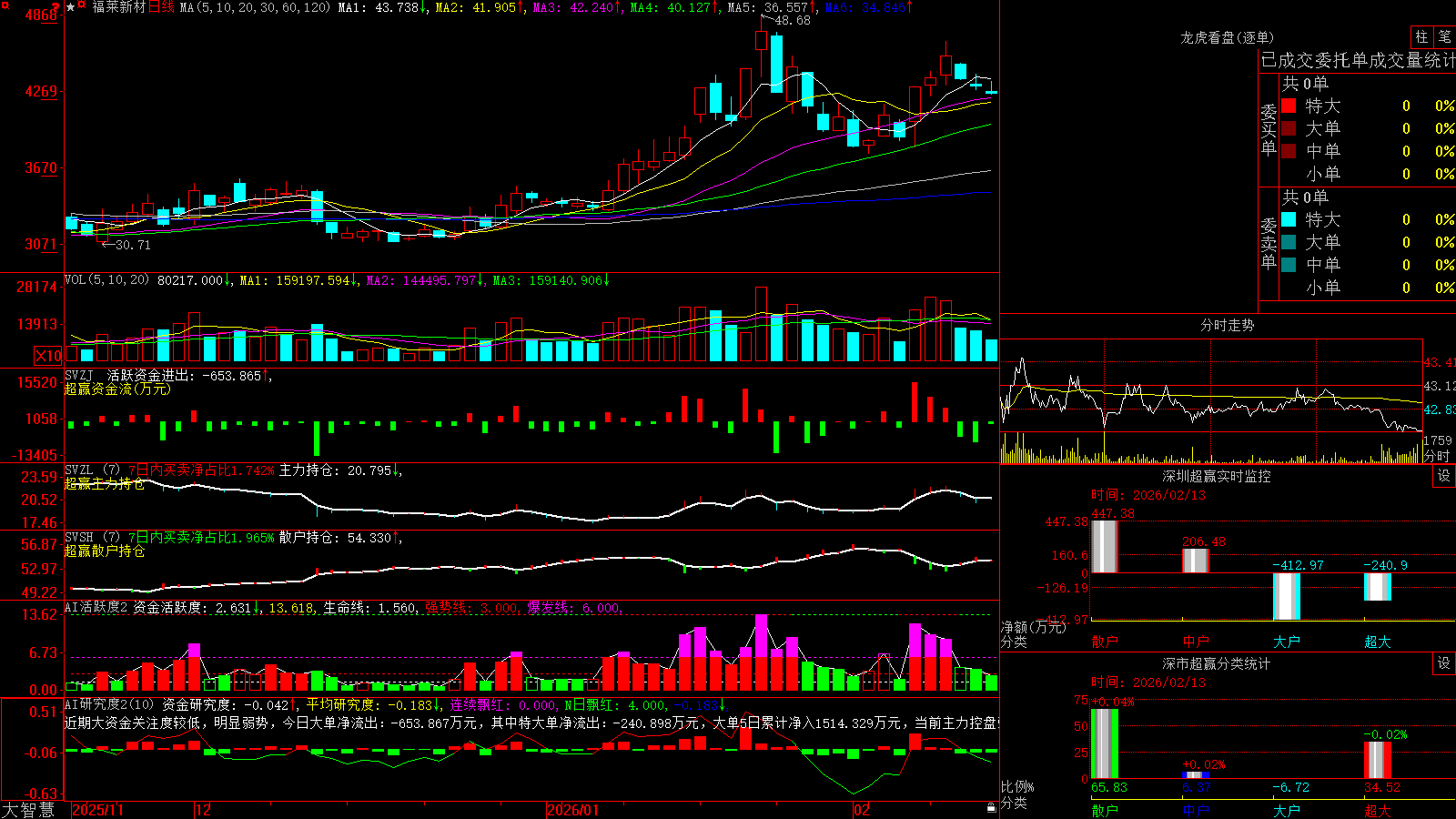Click the 龙虎看盘(逐单) panel title
Image resolution: width=1456 pixels, height=819 pixels.
1227,37
